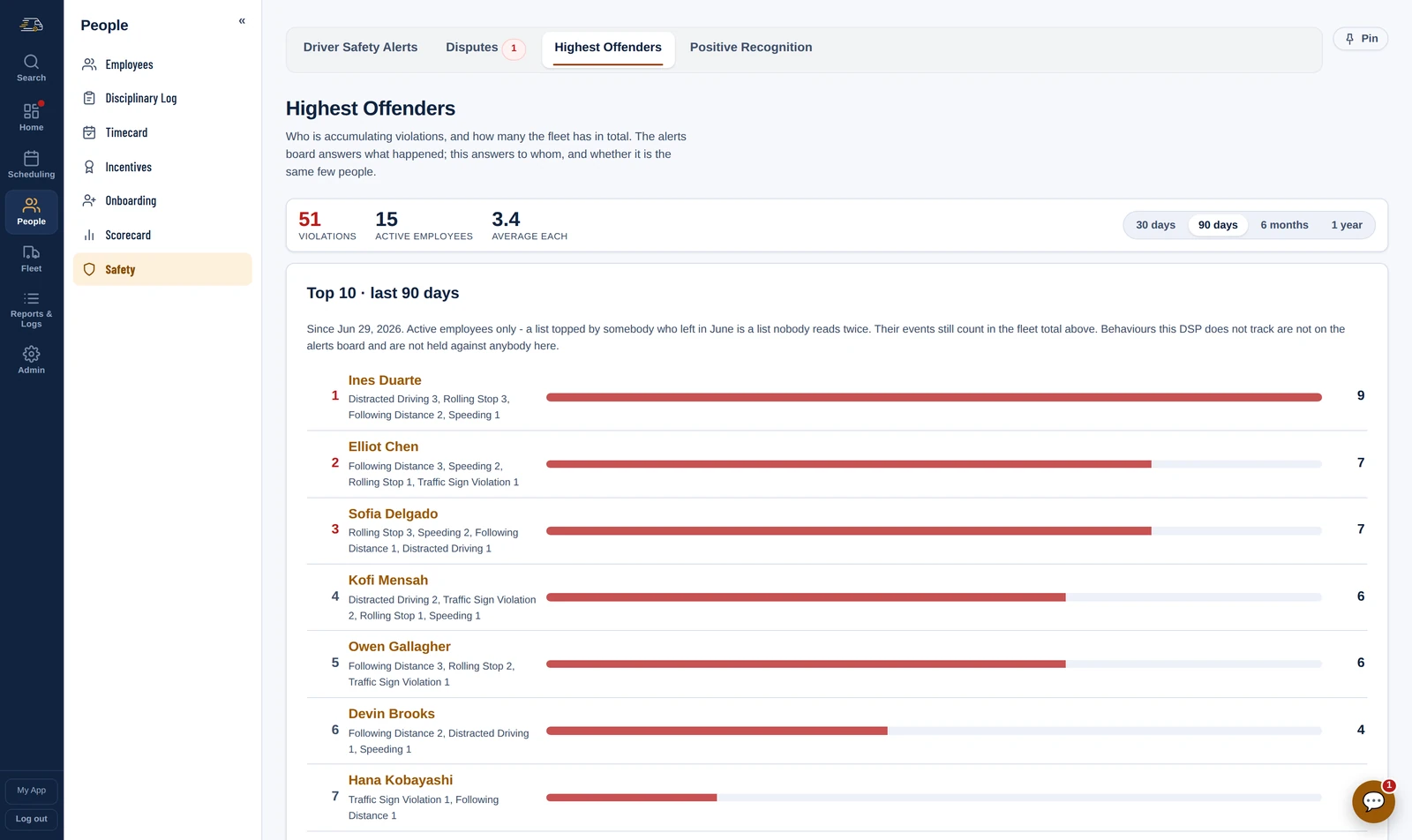The width and height of the screenshot is (1412, 840).
Task: Click Elliot Chen's violation breakdown text
Action: click(433, 474)
